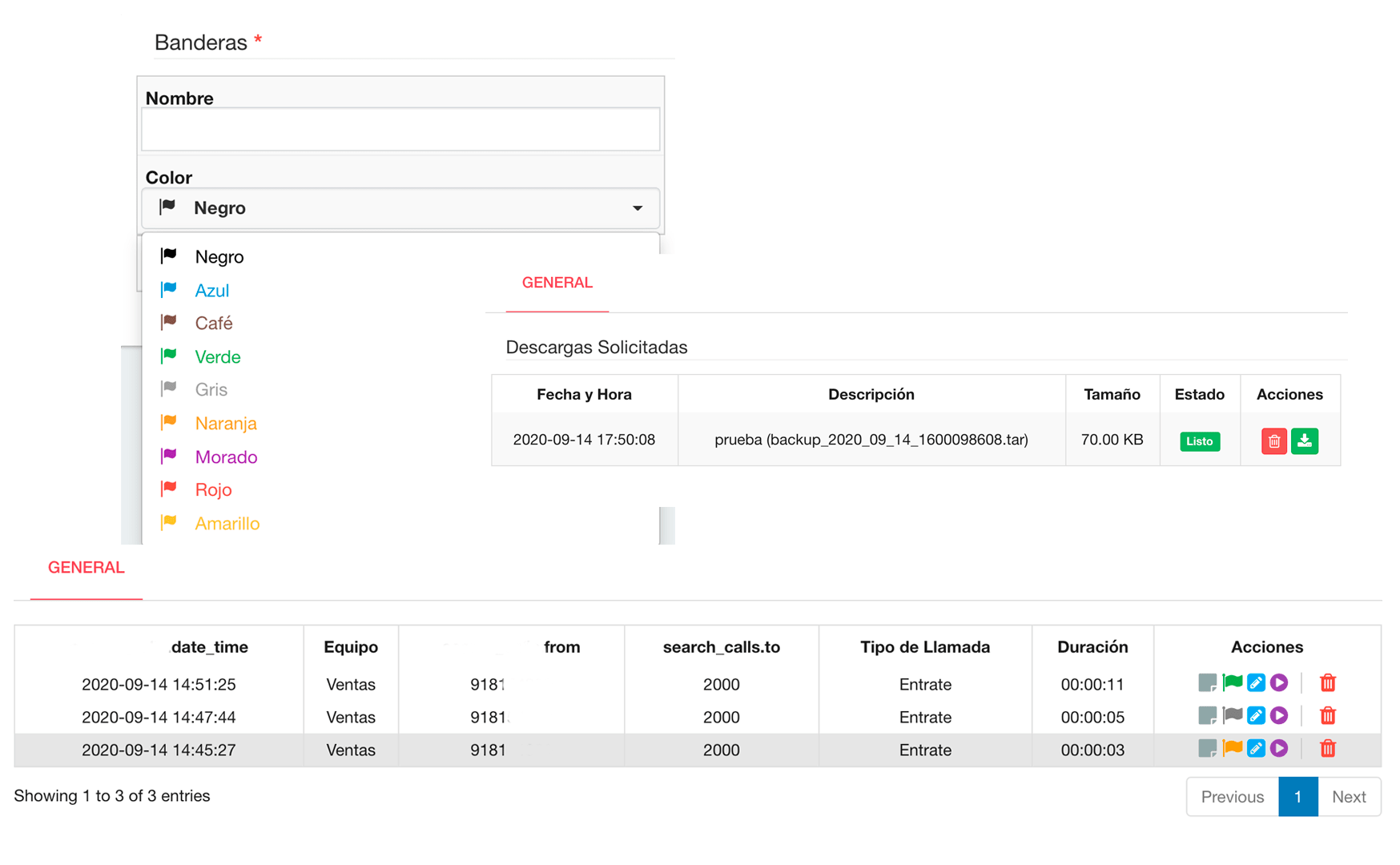Click the Fecha y Hora column header
1400x865 pixels.
584,394
